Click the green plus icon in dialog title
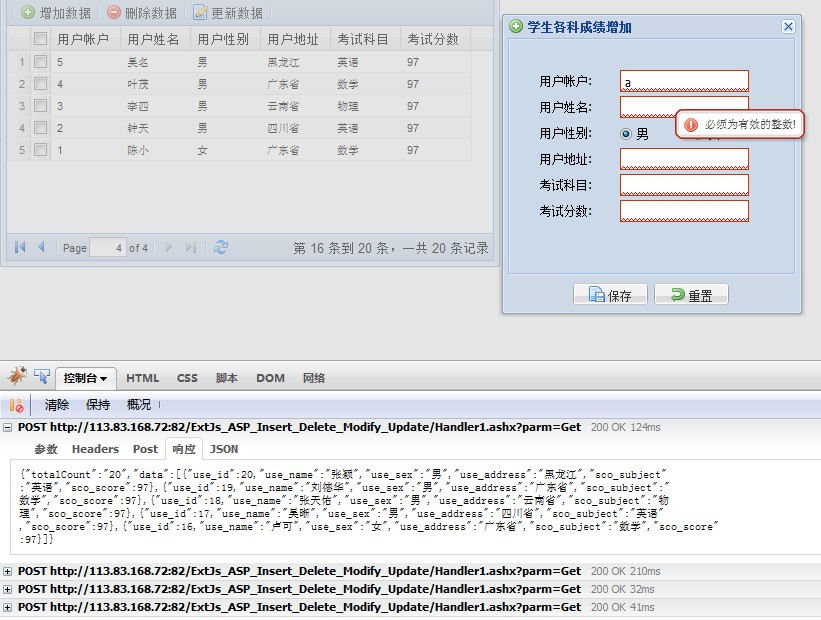 (x=516, y=26)
